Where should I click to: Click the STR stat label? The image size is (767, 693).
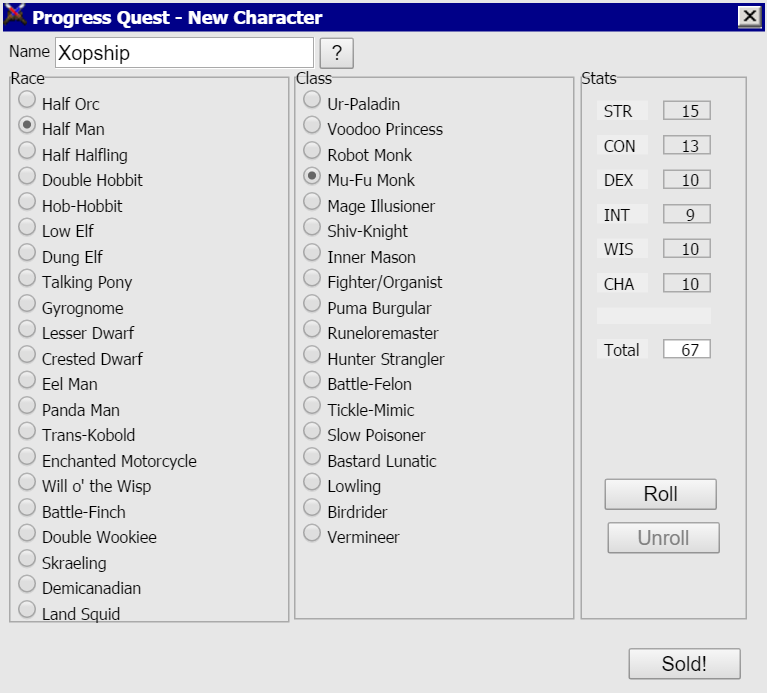(622, 111)
